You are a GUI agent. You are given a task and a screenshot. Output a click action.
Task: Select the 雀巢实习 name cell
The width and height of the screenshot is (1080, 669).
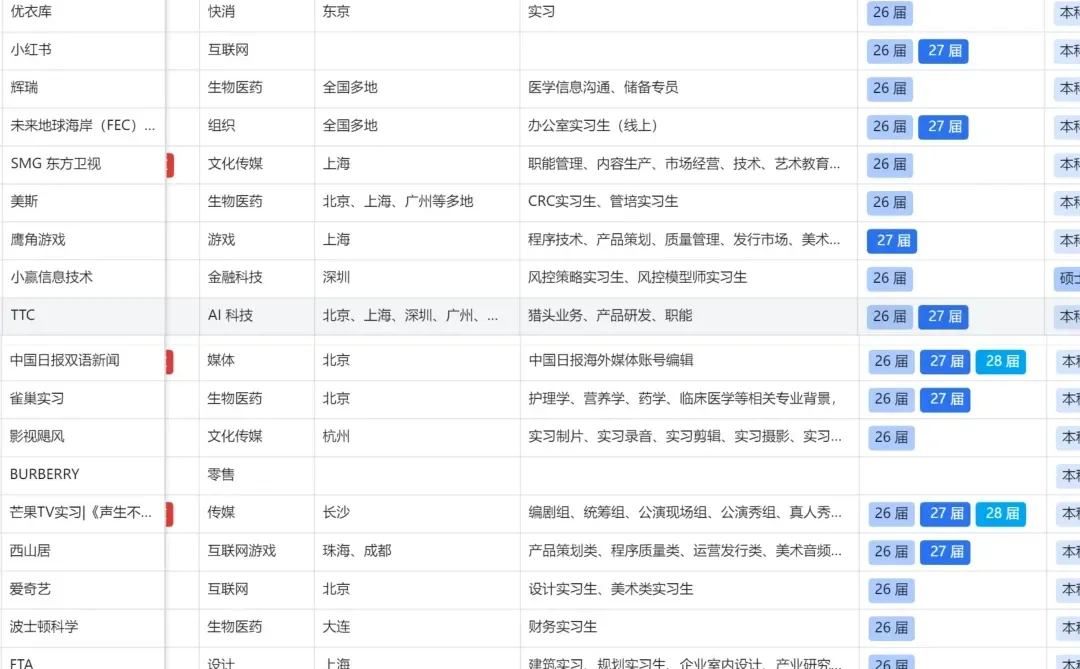(37, 398)
